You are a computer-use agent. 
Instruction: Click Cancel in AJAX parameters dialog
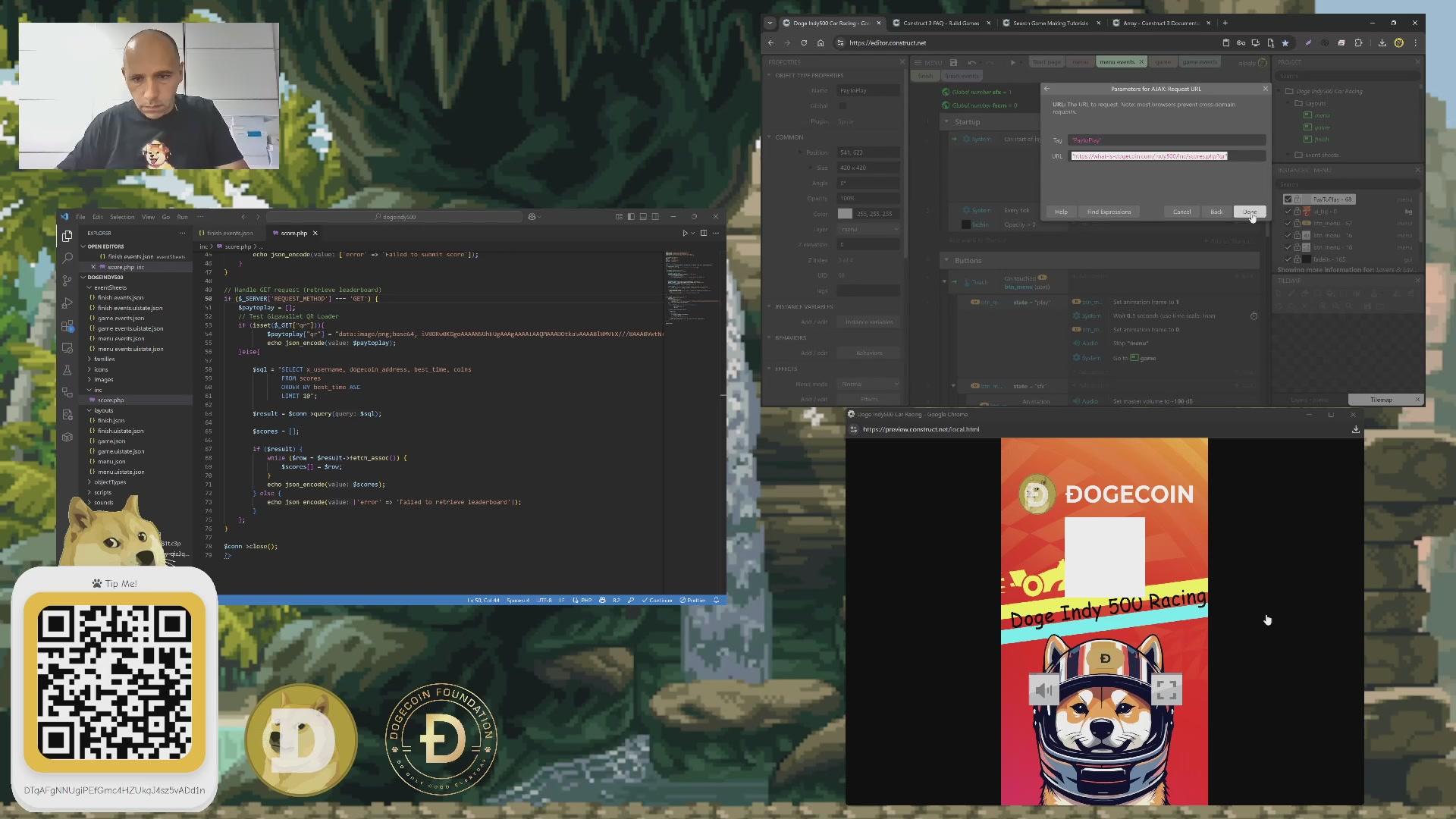point(1181,212)
